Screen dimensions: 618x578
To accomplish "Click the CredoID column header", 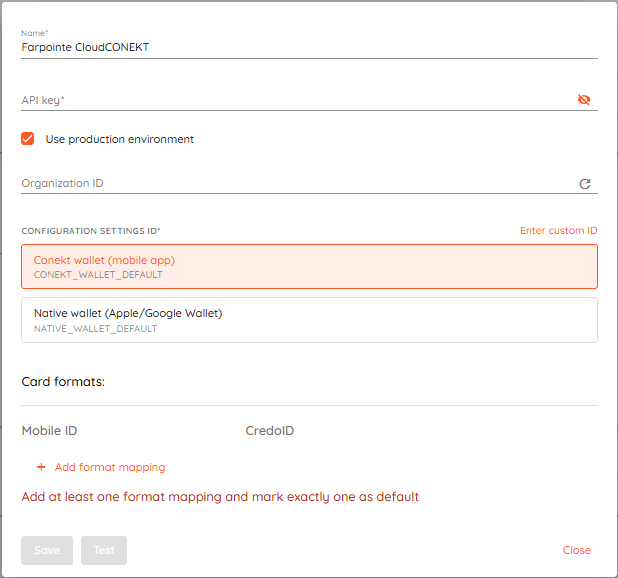I will (270, 431).
